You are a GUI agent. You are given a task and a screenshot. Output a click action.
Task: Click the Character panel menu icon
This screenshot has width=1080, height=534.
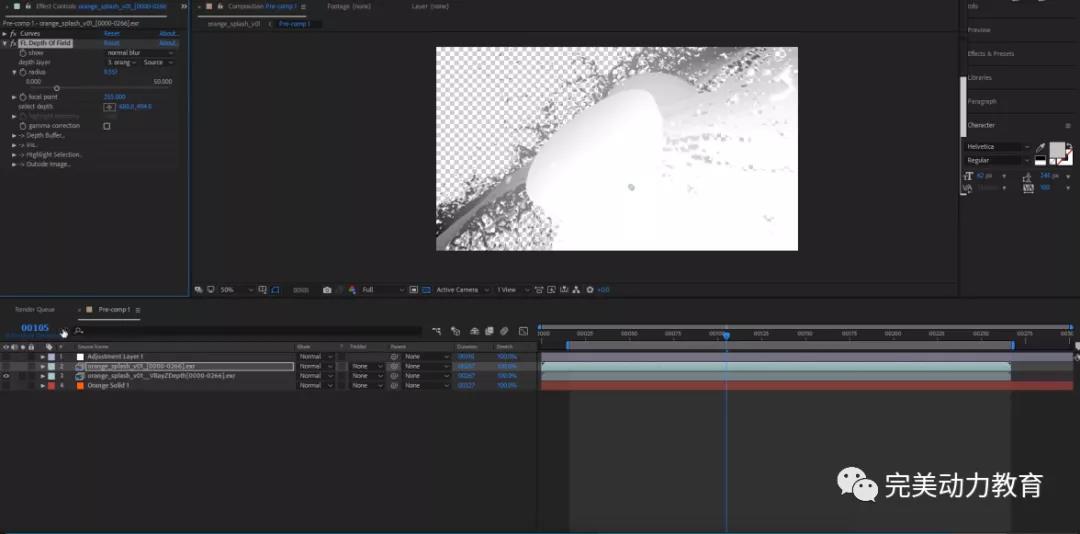[x=1067, y=126]
